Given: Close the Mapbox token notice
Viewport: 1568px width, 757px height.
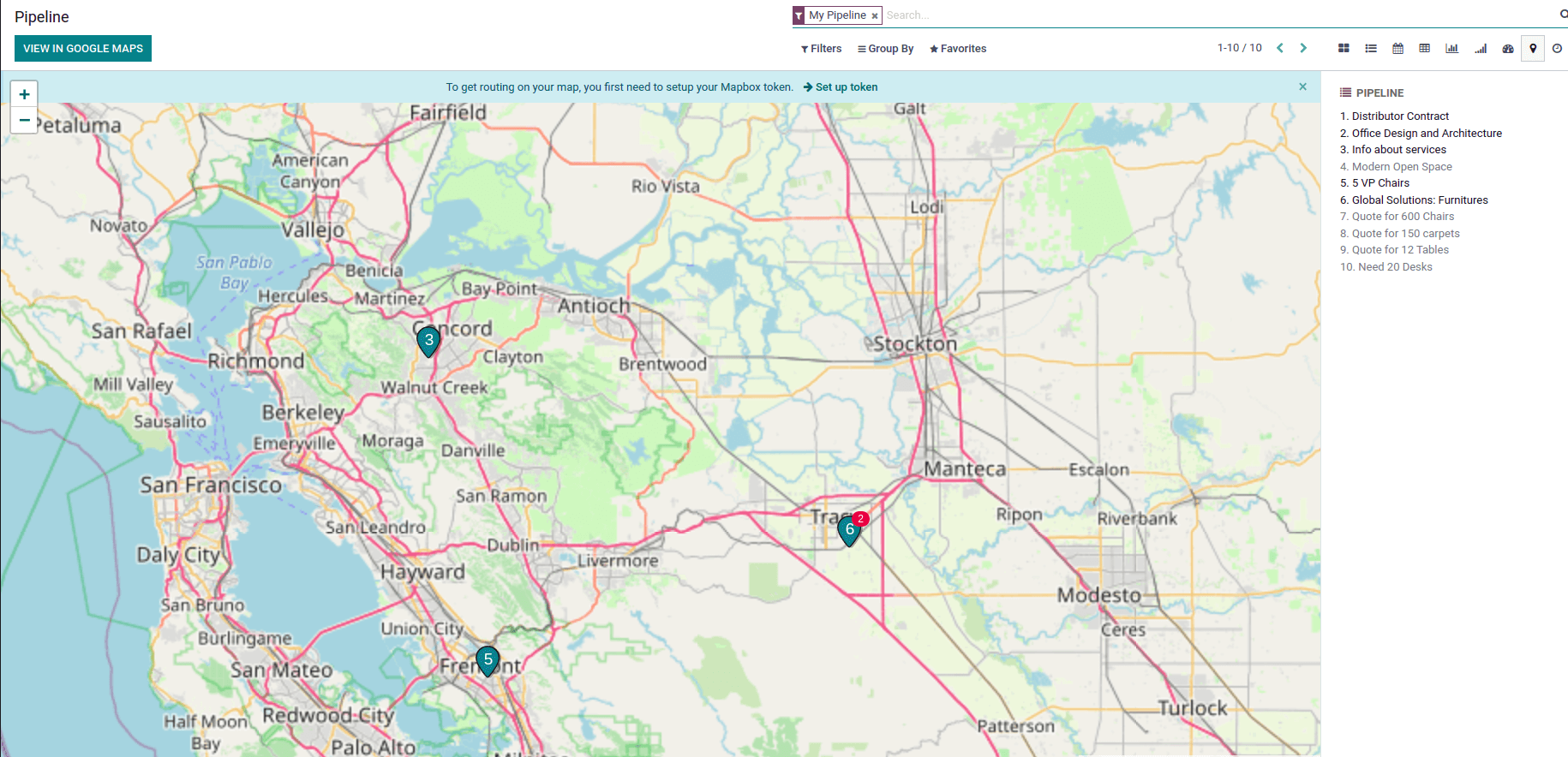Looking at the screenshot, I should tap(1302, 86).
